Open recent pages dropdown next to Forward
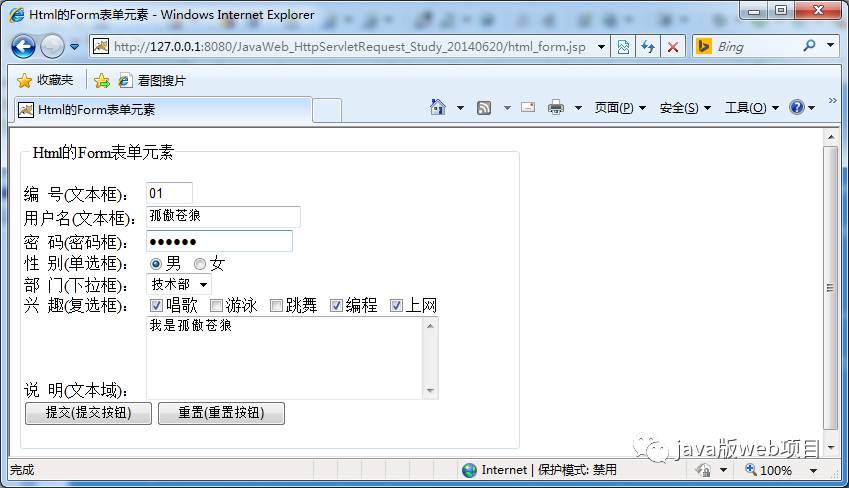 [75, 47]
